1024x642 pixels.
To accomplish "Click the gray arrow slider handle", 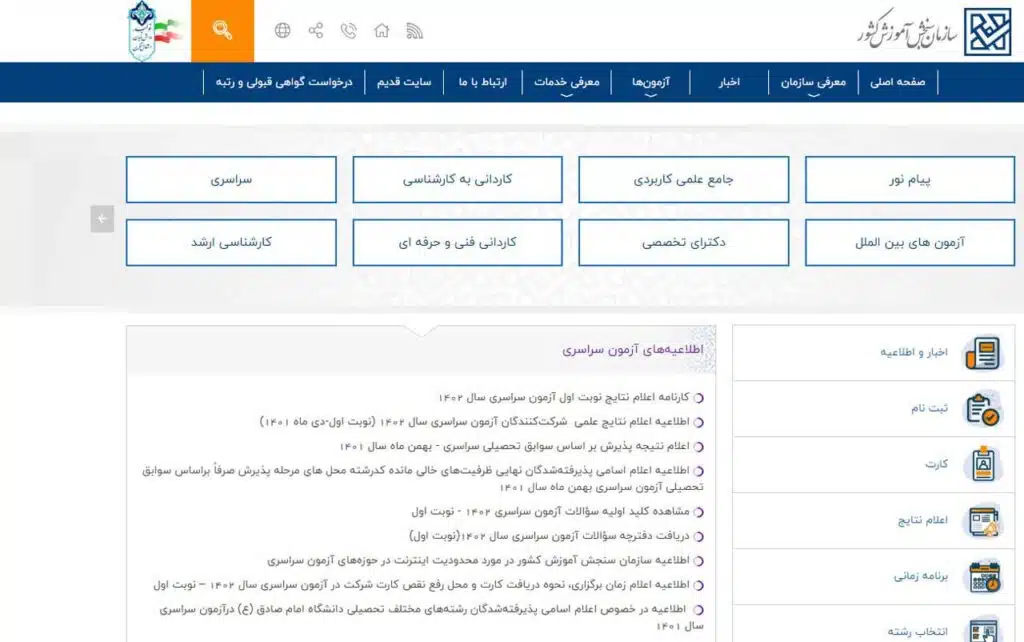I will tap(102, 219).
